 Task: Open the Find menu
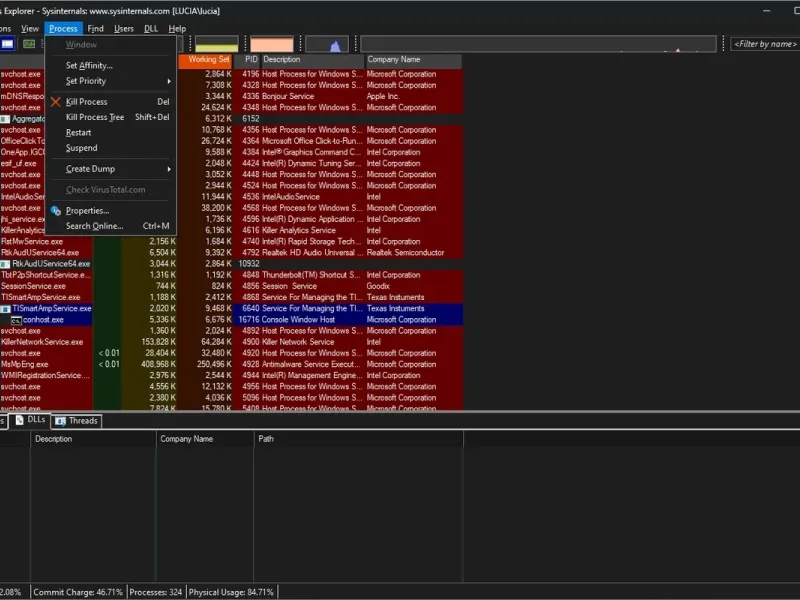pos(95,29)
